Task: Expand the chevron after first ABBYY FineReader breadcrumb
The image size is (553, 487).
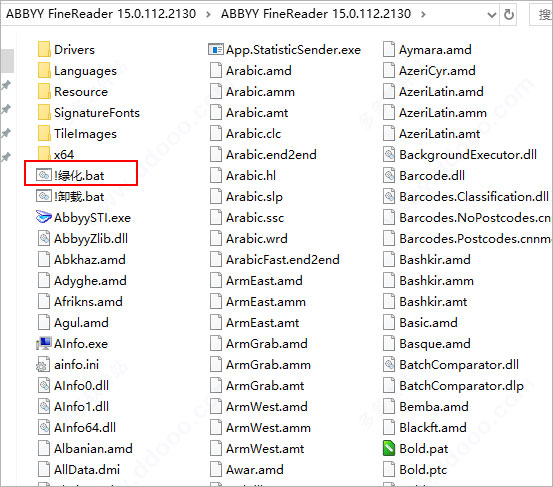Action: 208,14
